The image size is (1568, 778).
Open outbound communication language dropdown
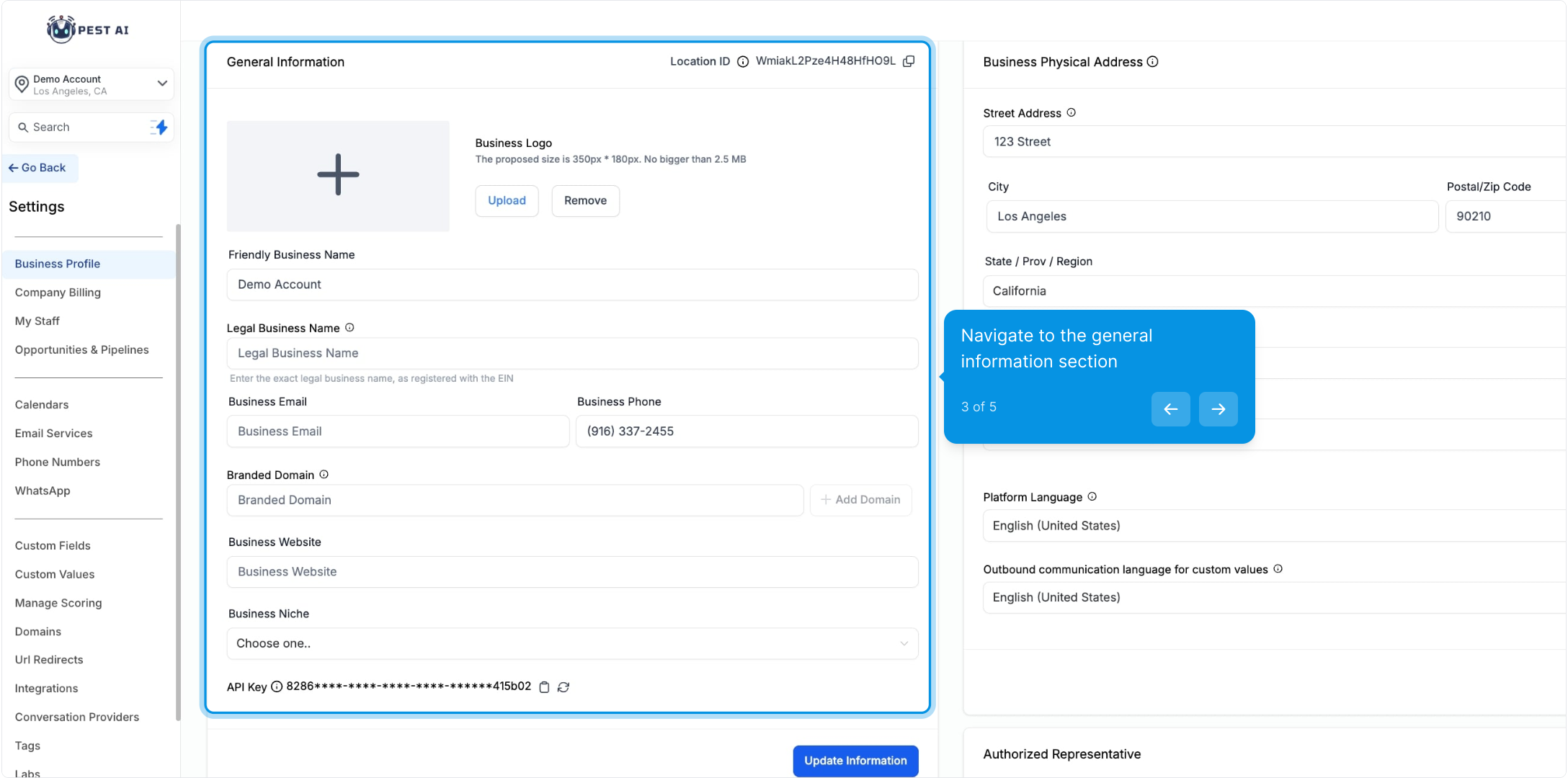(1274, 597)
